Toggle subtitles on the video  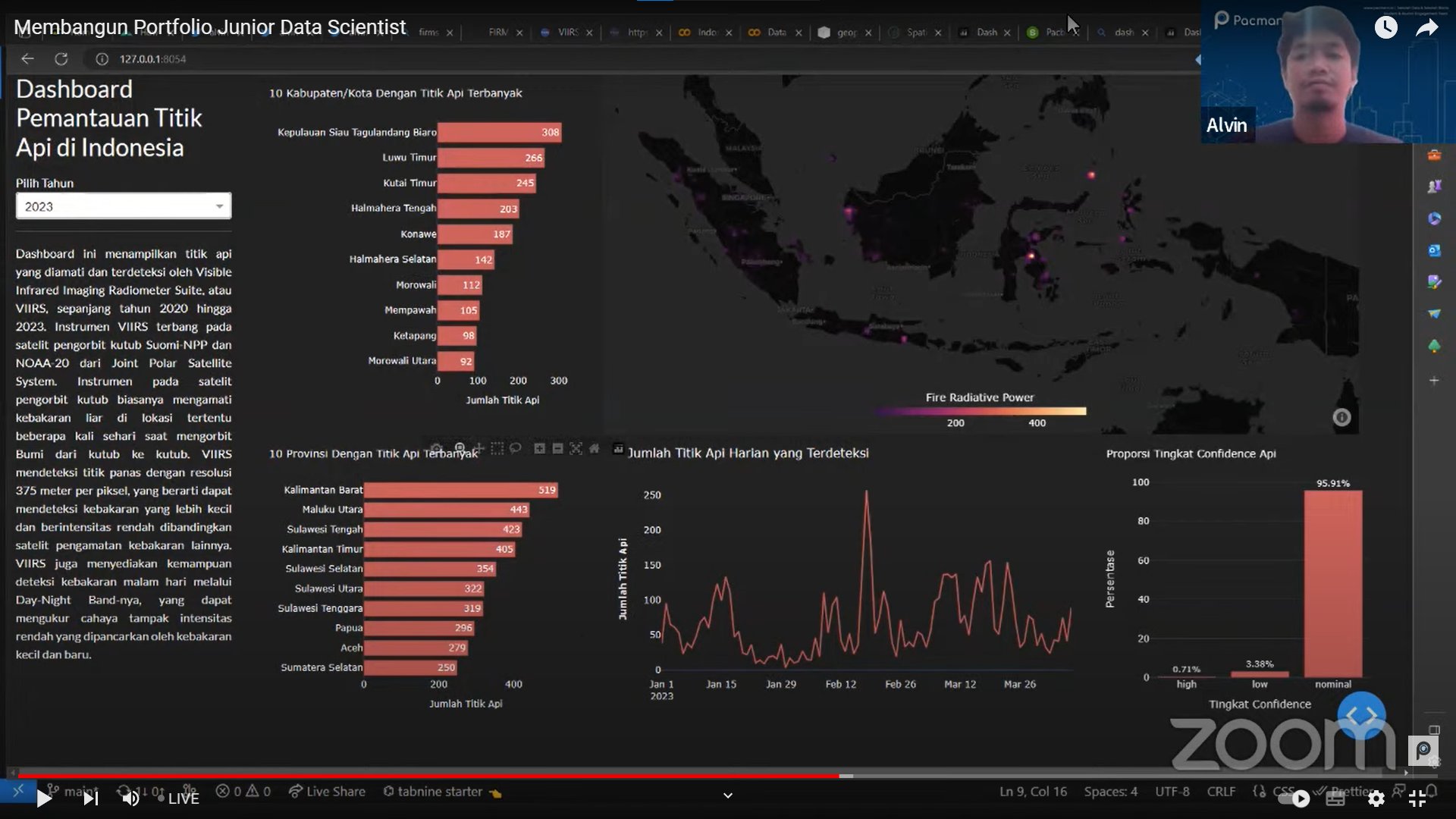click(x=1335, y=798)
